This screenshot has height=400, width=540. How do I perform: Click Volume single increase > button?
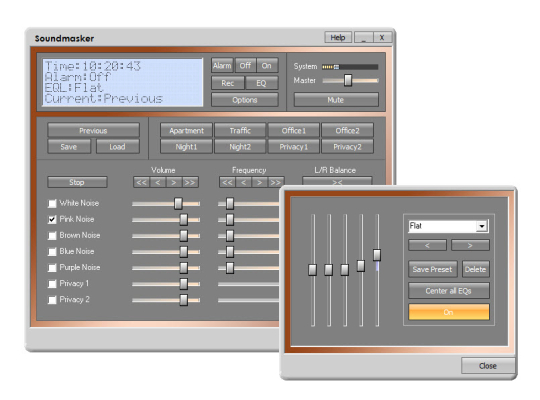(x=174, y=182)
